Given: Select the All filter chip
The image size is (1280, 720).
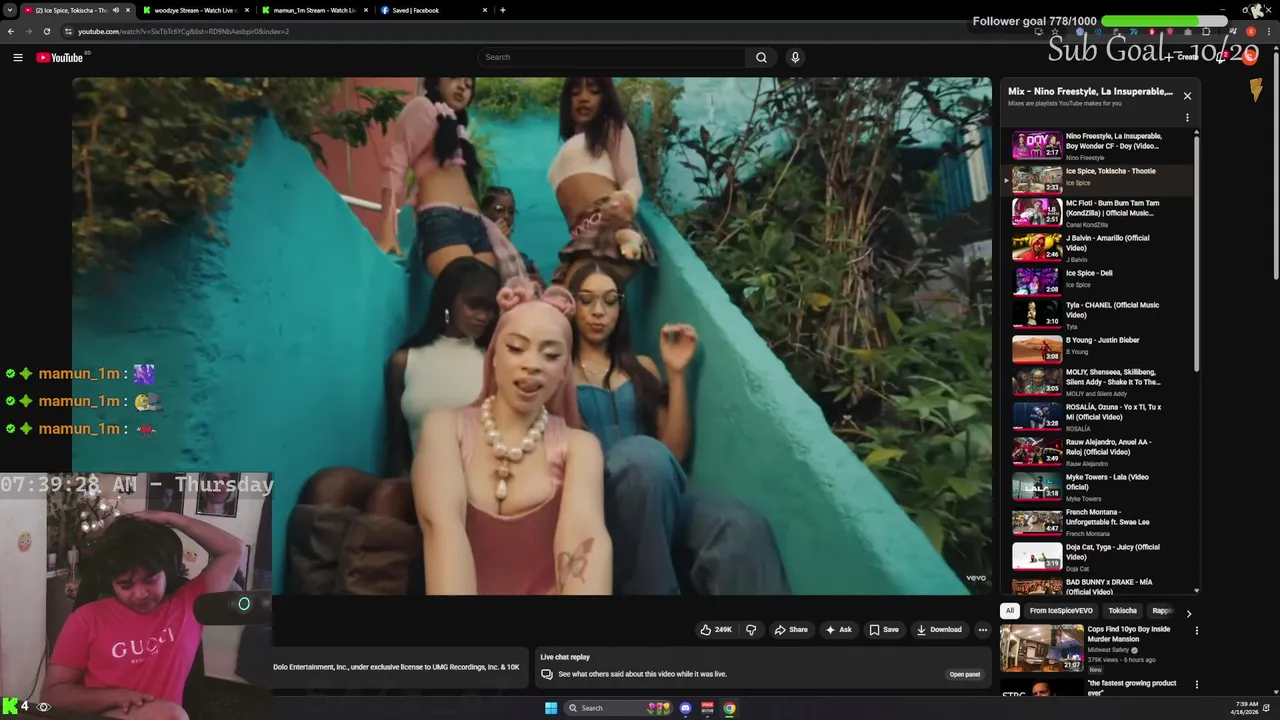Looking at the screenshot, I should point(1010,611).
